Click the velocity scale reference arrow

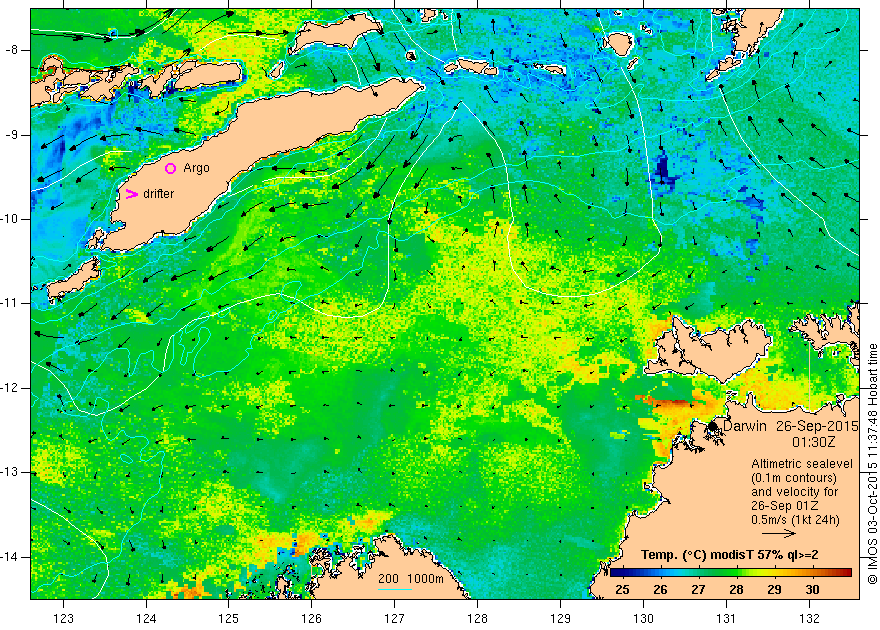[778, 534]
